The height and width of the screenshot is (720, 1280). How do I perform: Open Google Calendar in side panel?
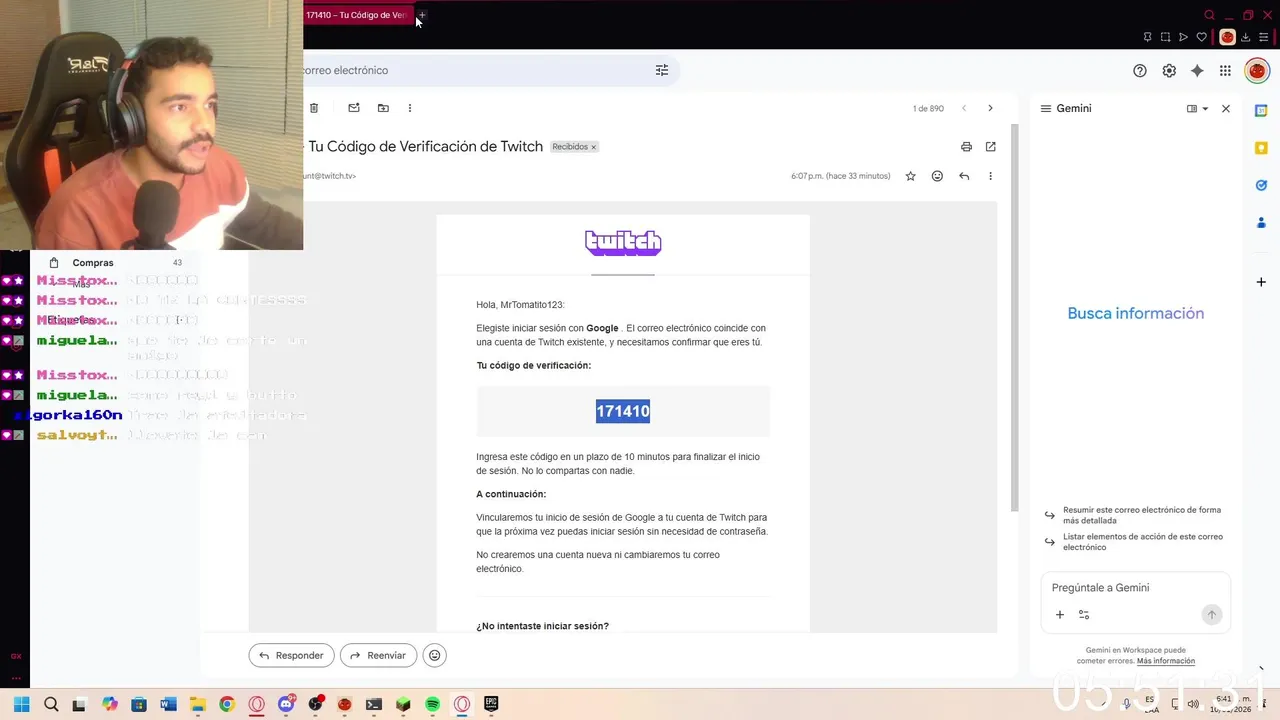1261,110
